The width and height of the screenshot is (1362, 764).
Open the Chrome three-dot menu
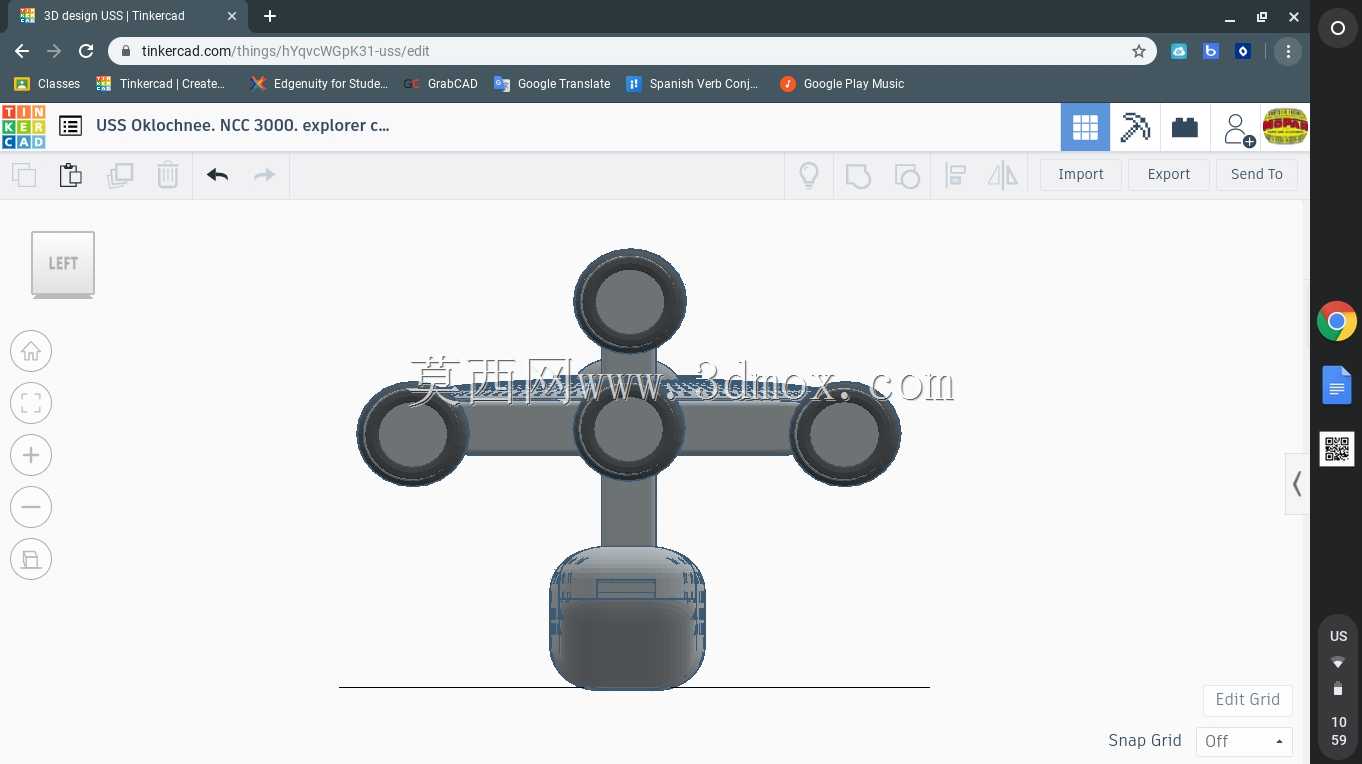coord(1288,51)
